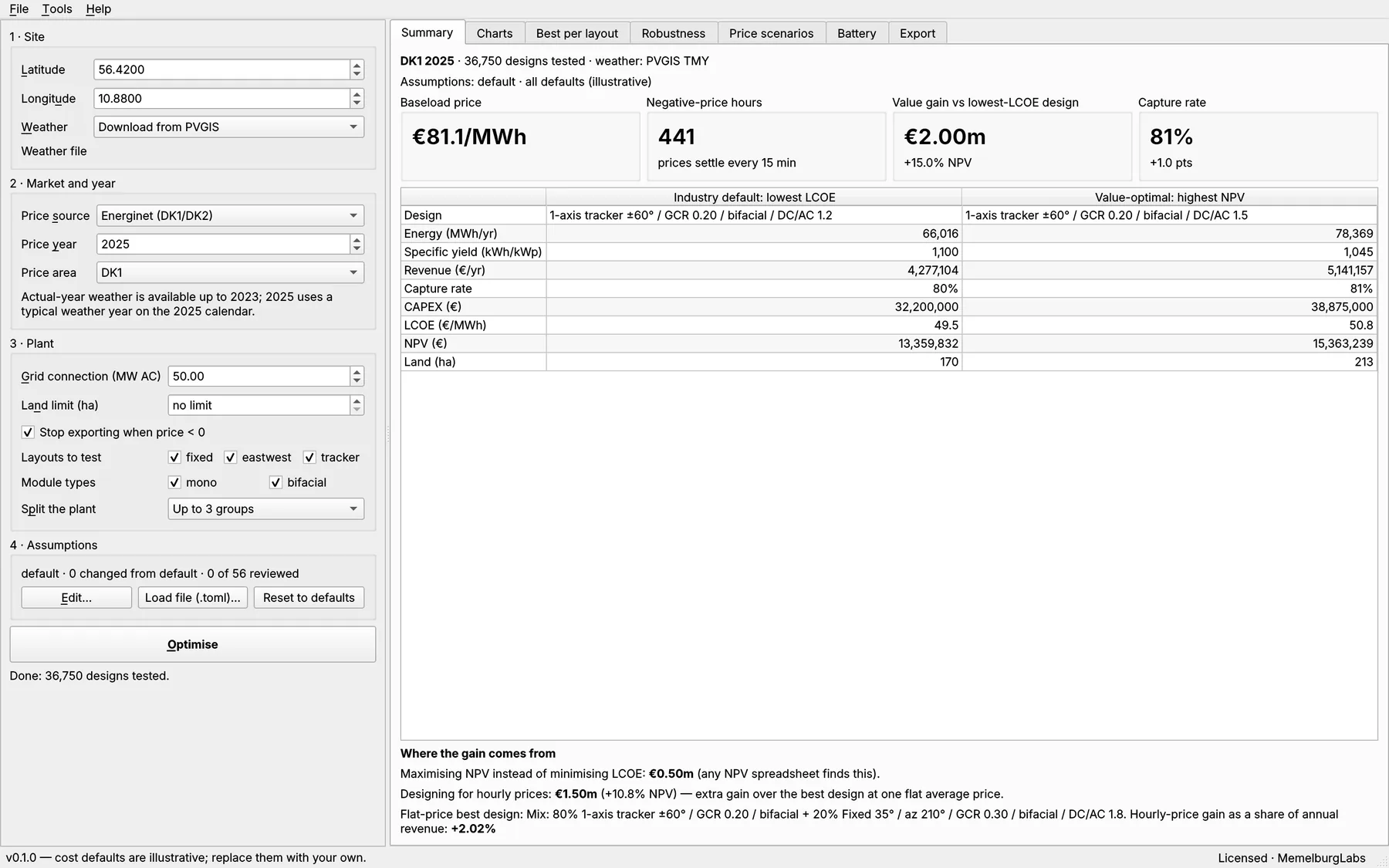Click the Longitude input field
The image size is (1389, 868).
point(221,99)
